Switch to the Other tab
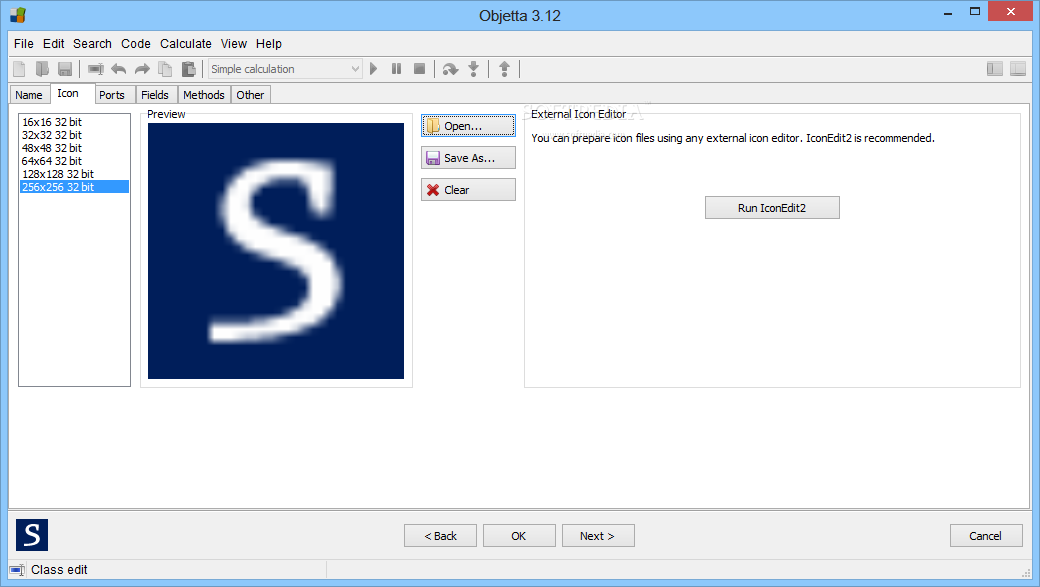The image size is (1040, 587). pyautogui.click(x=251, y=95)
